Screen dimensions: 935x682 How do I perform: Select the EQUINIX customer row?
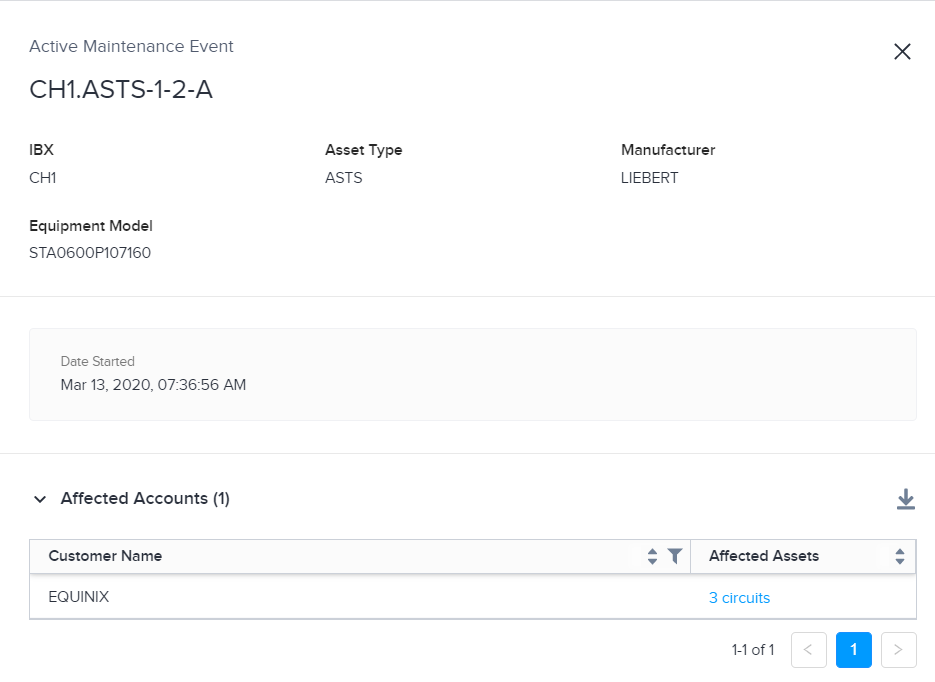pos(473,597)
